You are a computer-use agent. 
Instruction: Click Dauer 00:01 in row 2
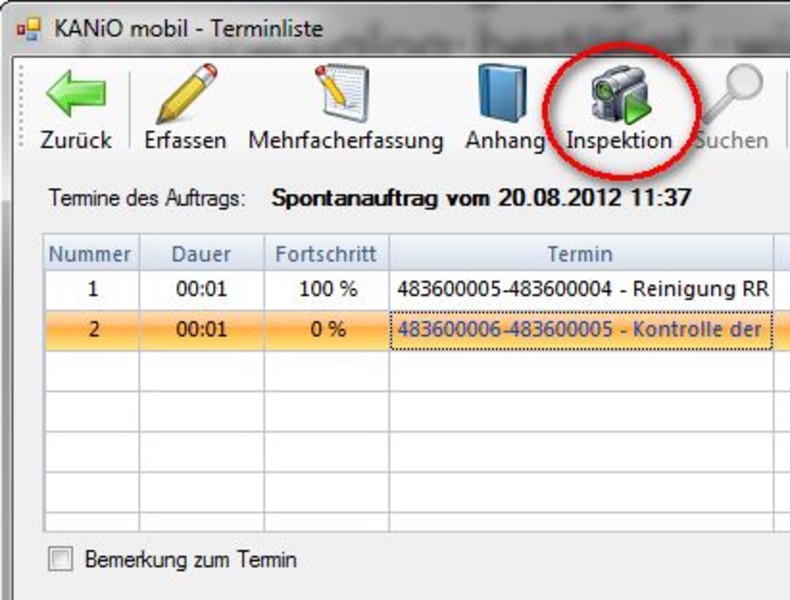click(x=202, y=329)
